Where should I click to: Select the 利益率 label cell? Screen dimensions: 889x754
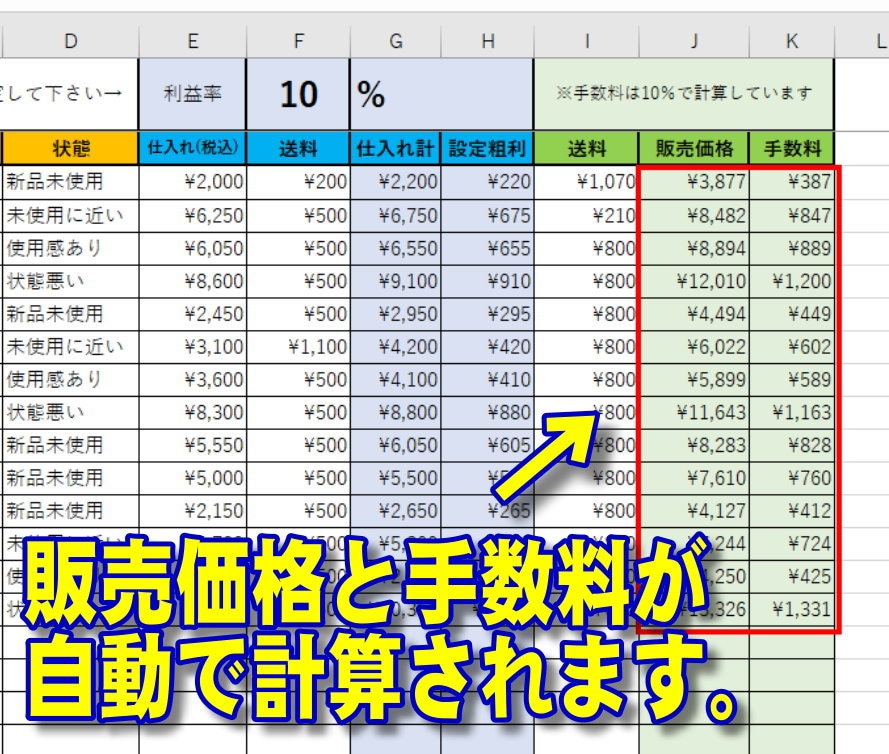193,94
